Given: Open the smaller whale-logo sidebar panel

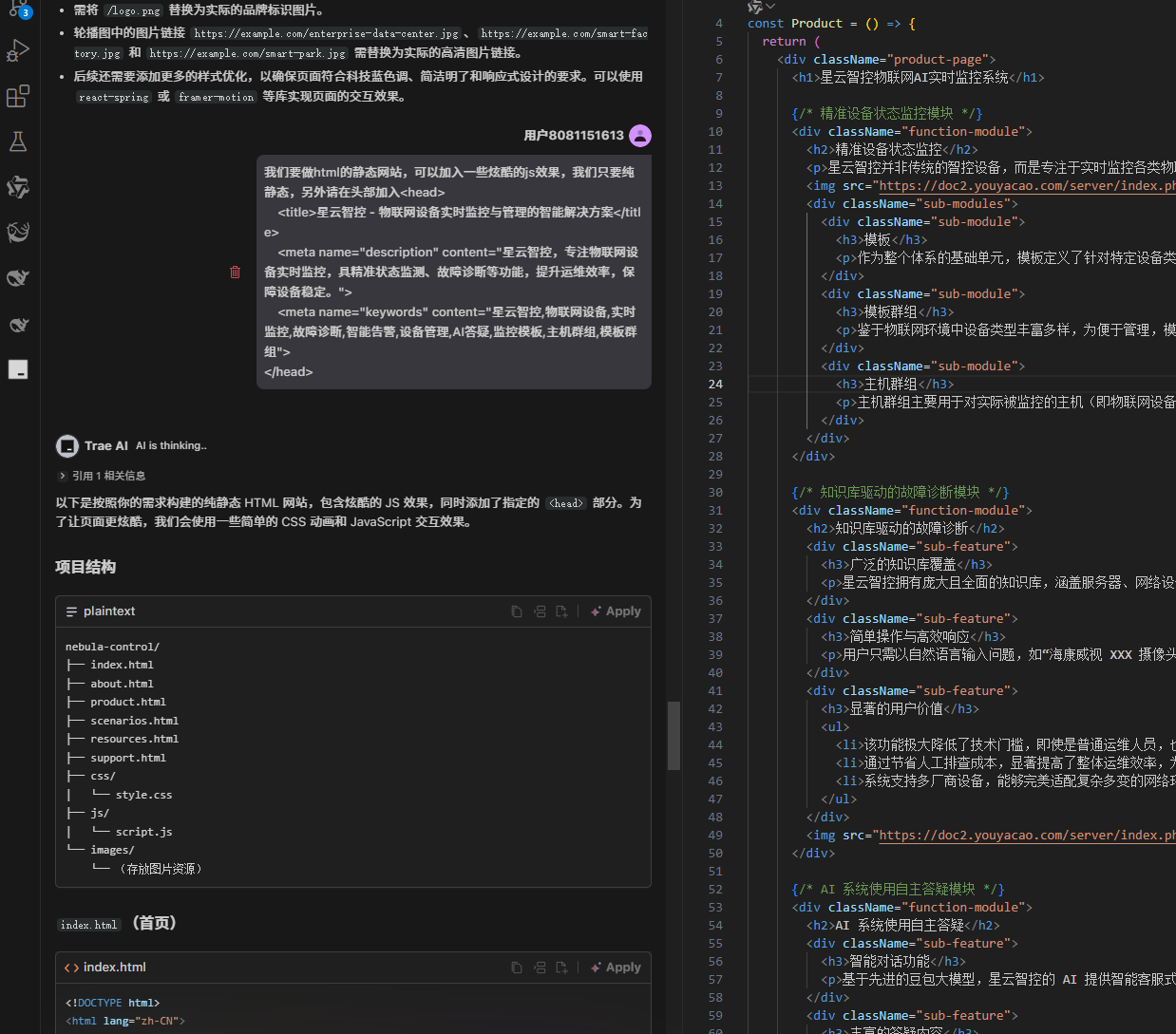Looking at the screenshot, I should 18,325.
